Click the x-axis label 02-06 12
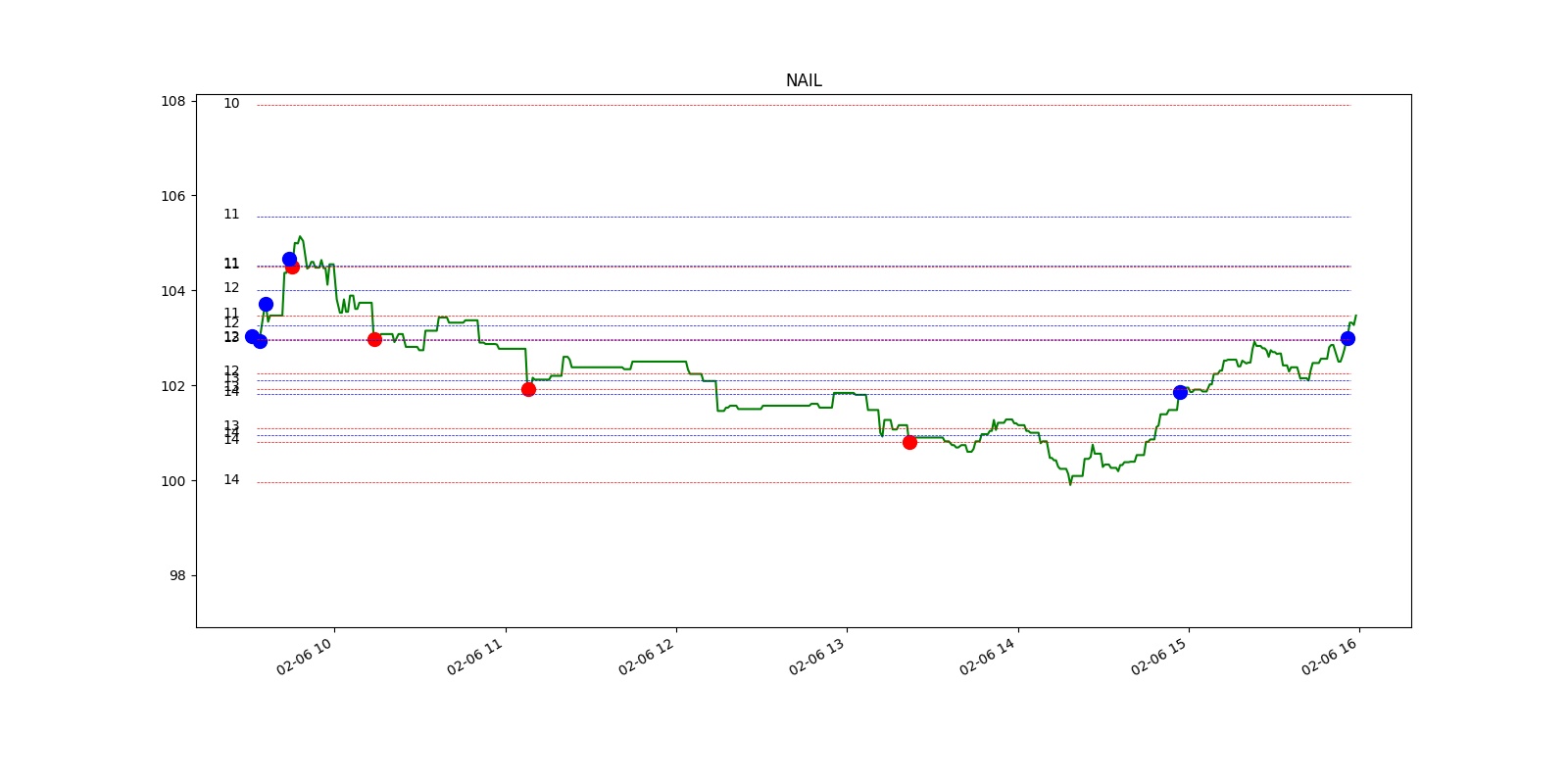 647,657
